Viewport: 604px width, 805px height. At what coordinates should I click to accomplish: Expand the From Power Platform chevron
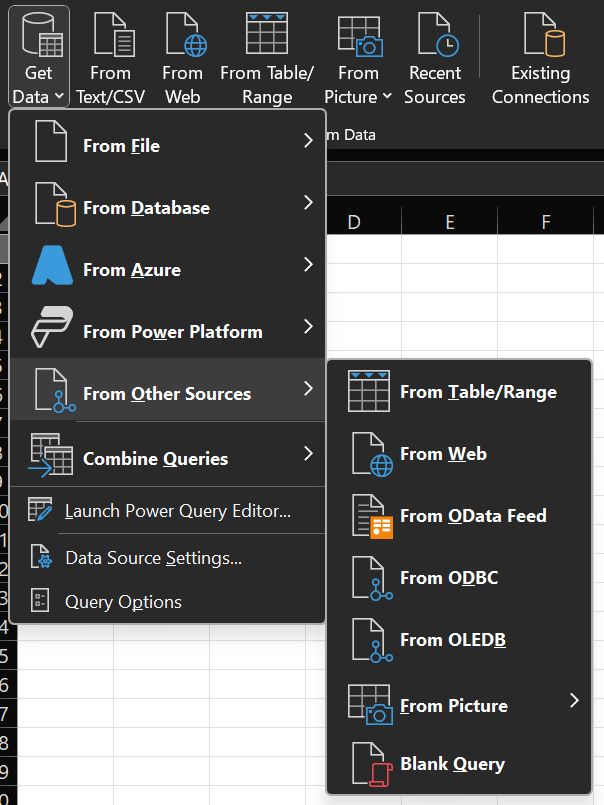[x=308, y=327]
